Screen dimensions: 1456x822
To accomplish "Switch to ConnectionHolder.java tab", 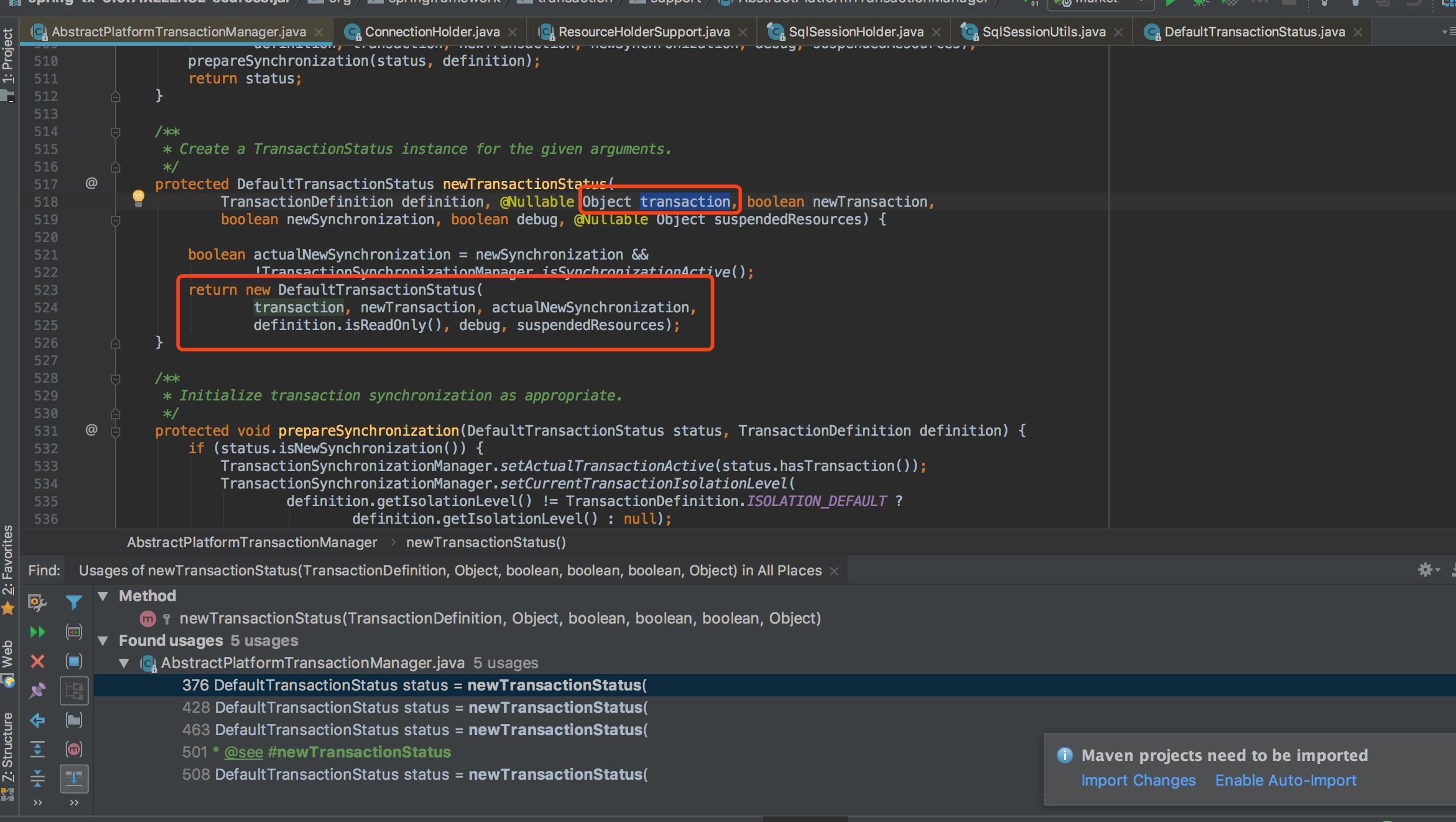I will click(x=432, y=32).
